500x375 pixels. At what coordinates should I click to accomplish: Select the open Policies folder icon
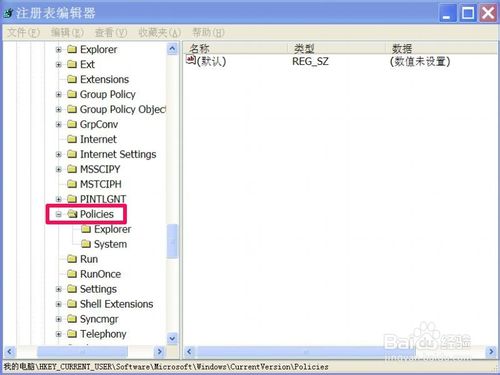tap(72, 214)
